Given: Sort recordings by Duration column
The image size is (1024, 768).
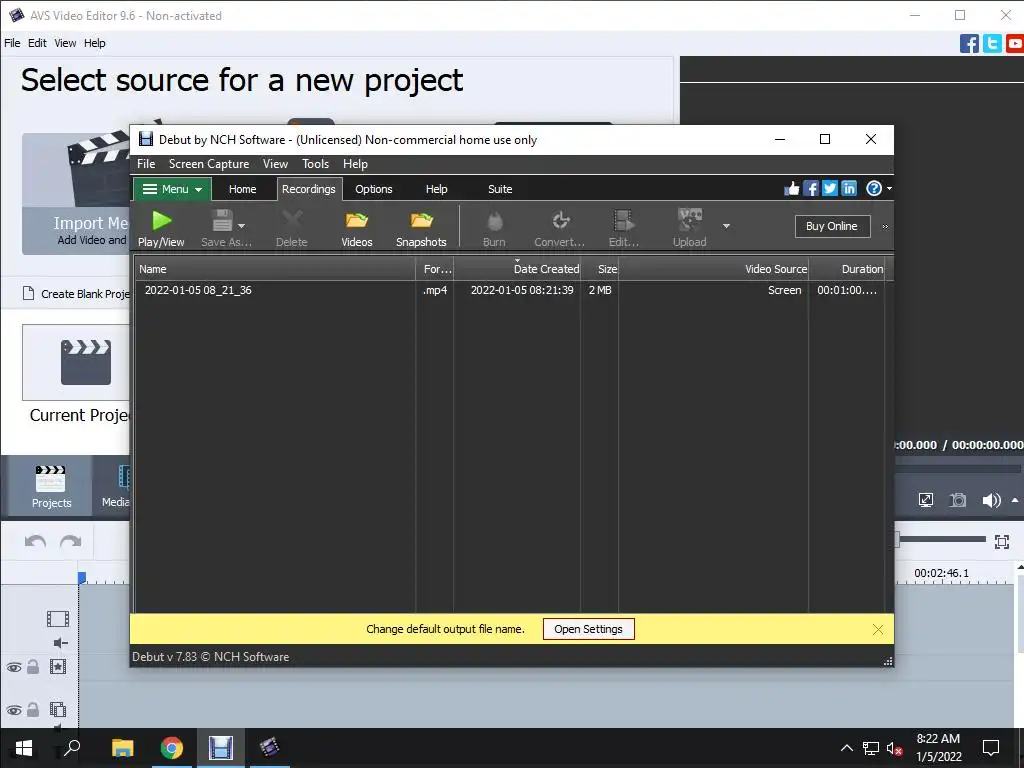Looking at the screenshot, I should [846, 269].
